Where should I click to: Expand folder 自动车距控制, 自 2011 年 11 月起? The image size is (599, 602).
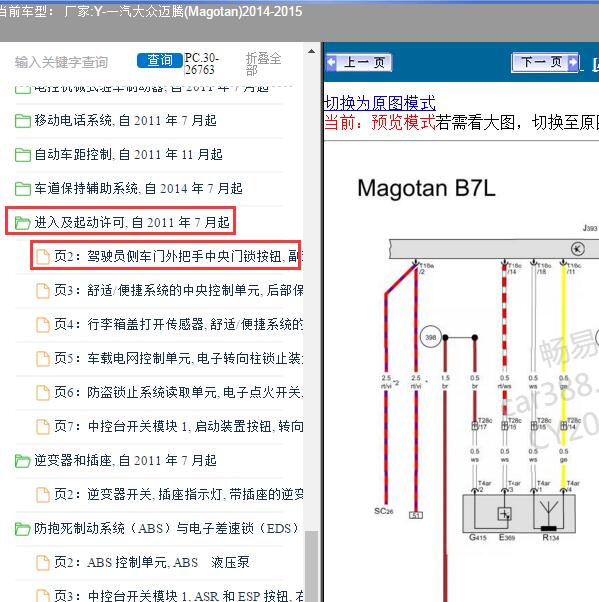(x=129, y=155)
